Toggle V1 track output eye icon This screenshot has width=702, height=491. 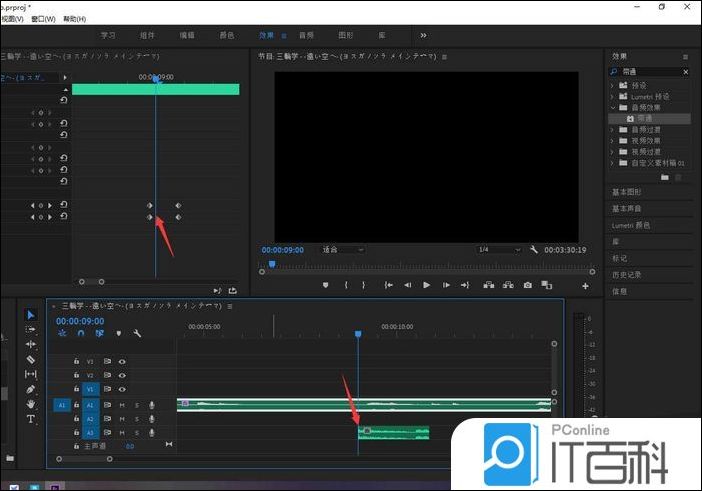(122, 389)
